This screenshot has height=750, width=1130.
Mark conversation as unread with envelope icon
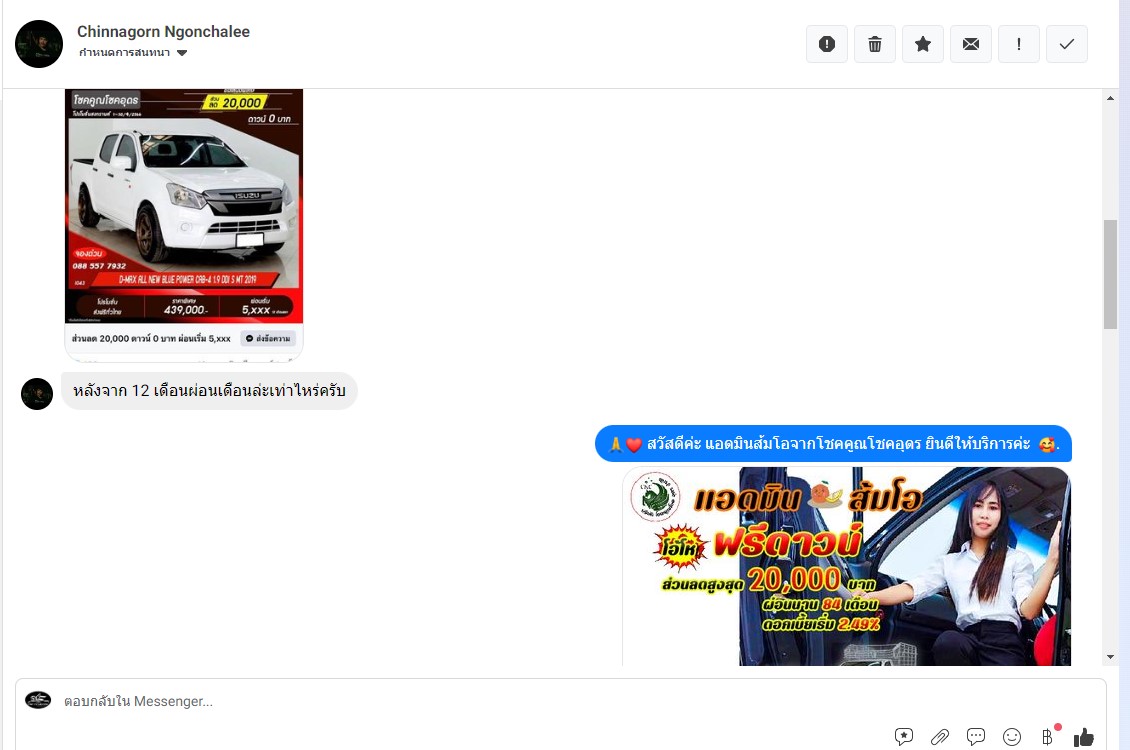[x=971, y=44]
